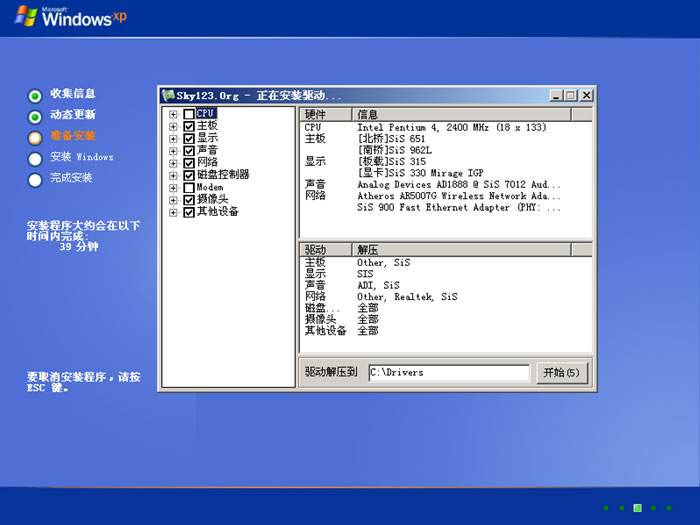This screenshot has height=525, width=700.
Task: Expand the 网络 tree node
Action: 173,163
